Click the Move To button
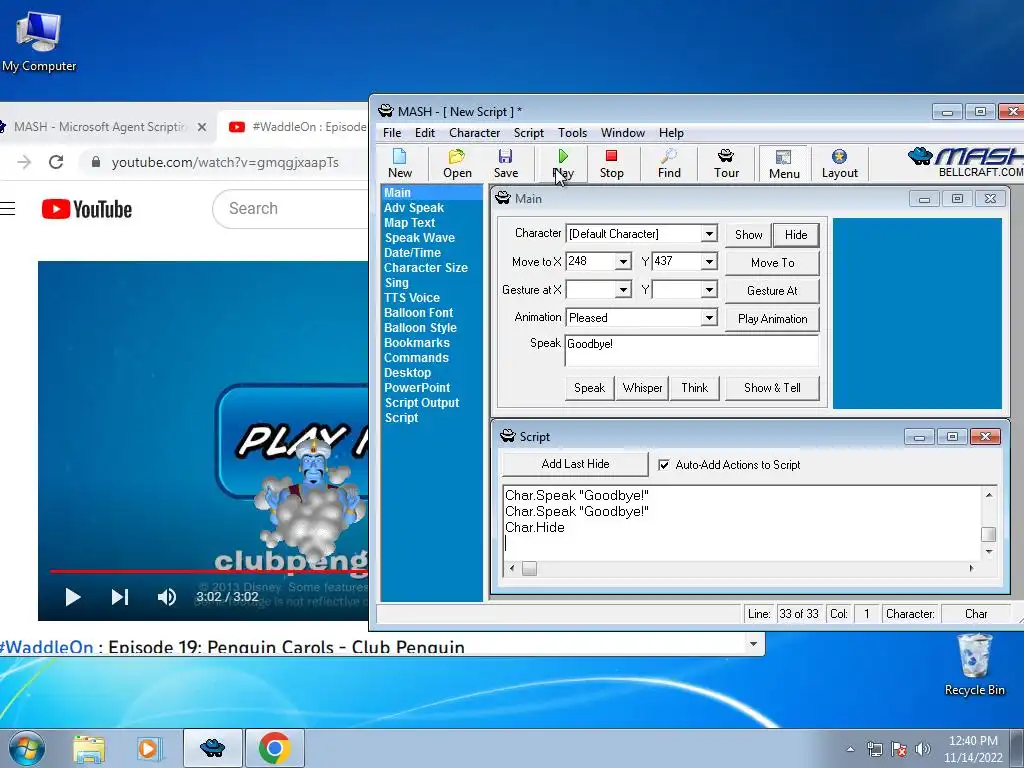 coord(772,263)
